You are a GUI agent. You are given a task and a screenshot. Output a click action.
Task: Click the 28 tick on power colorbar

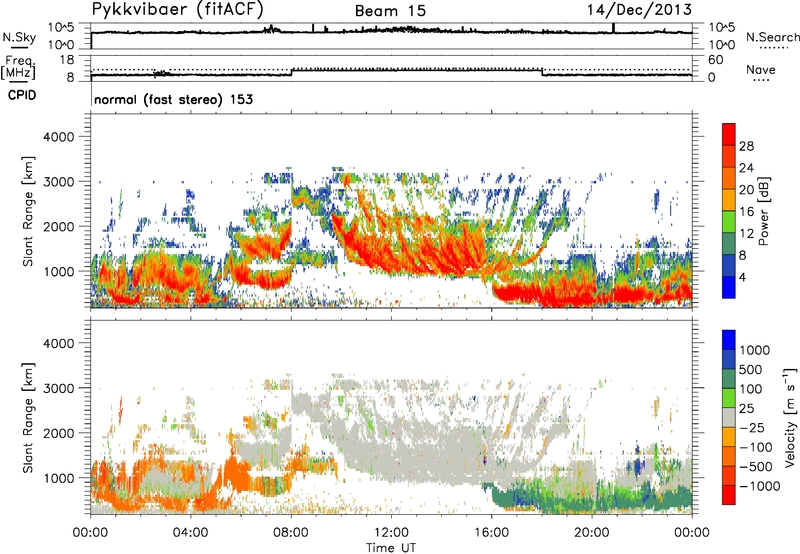[x=746, y=146]
